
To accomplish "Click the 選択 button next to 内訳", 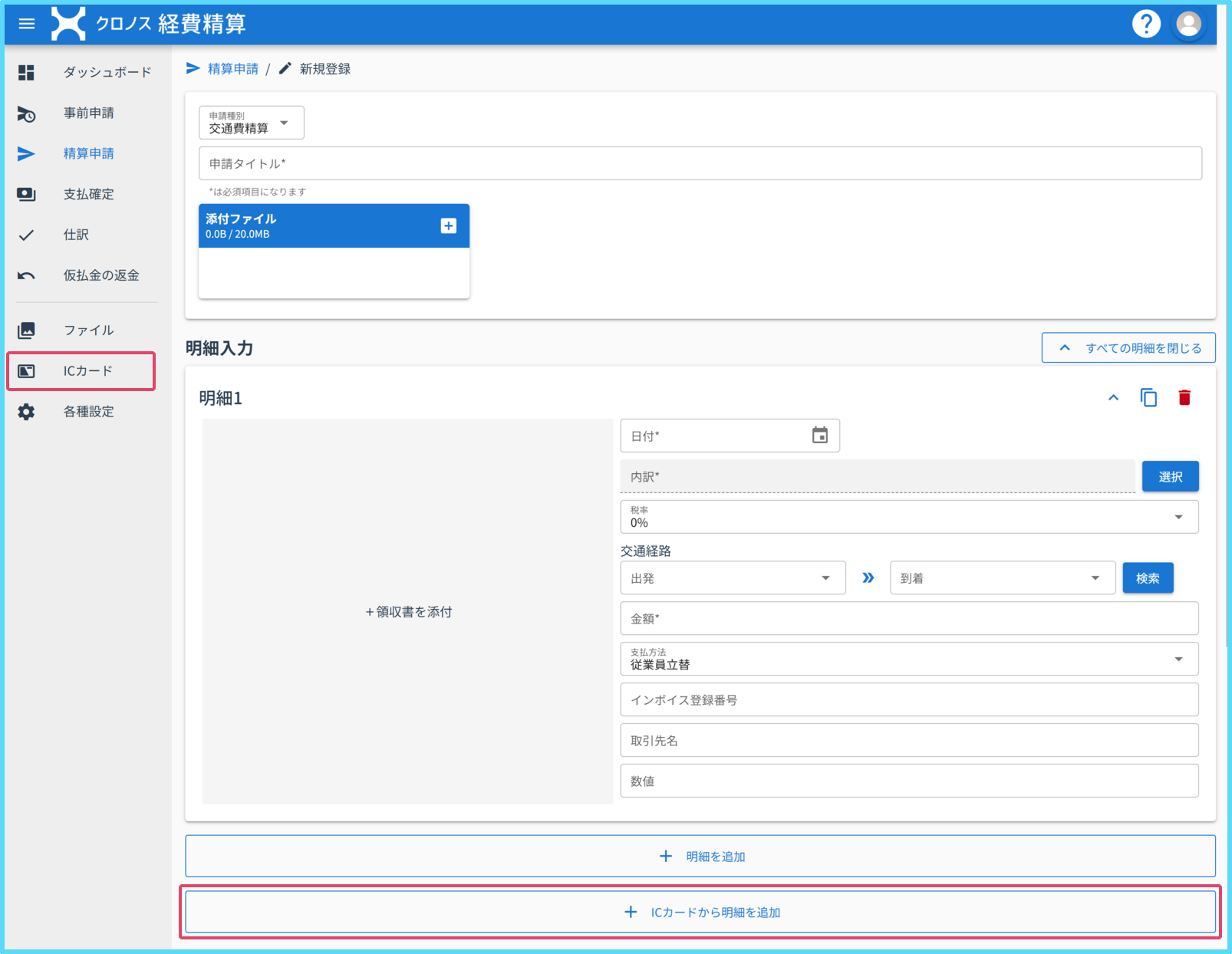I will click(x=1170, y=476).
